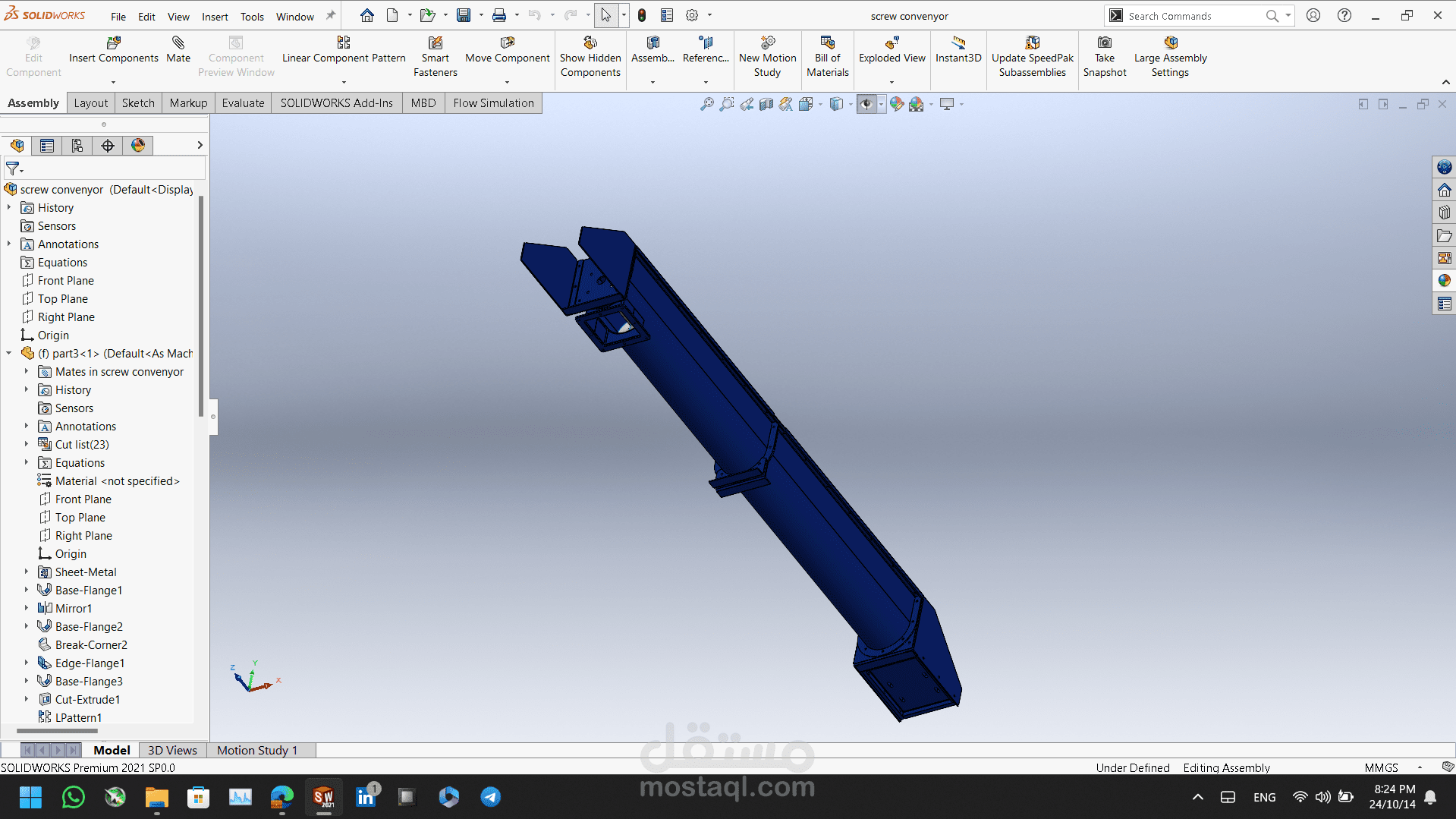Open DisplayManager tab icon
The width and height of the screenshot is (1456, 819).
click(x=138, y=145)
